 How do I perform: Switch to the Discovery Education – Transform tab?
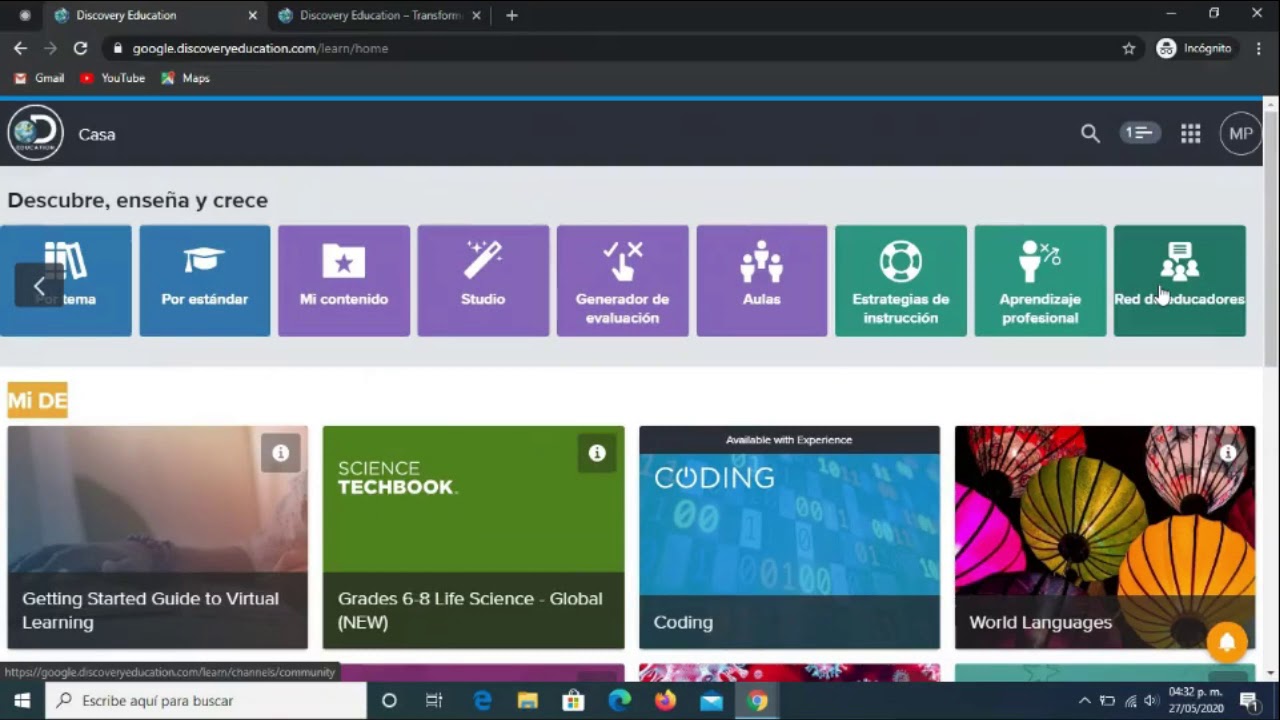(x=380, y=15)
